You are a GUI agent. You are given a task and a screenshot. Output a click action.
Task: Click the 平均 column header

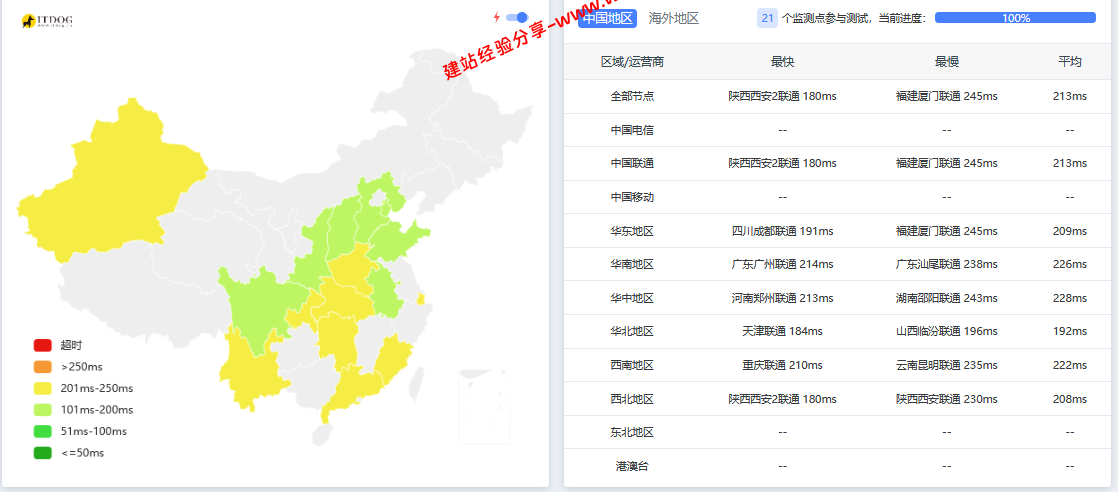1070,62
